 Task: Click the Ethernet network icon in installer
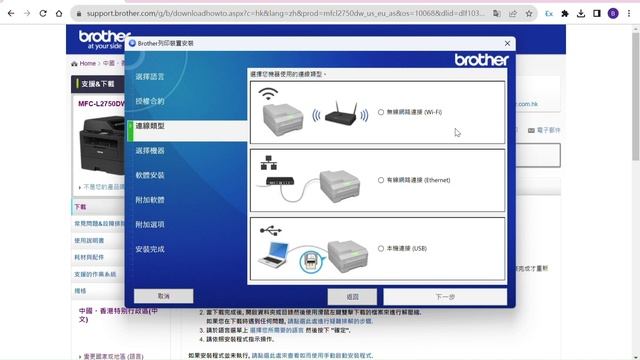269,162
